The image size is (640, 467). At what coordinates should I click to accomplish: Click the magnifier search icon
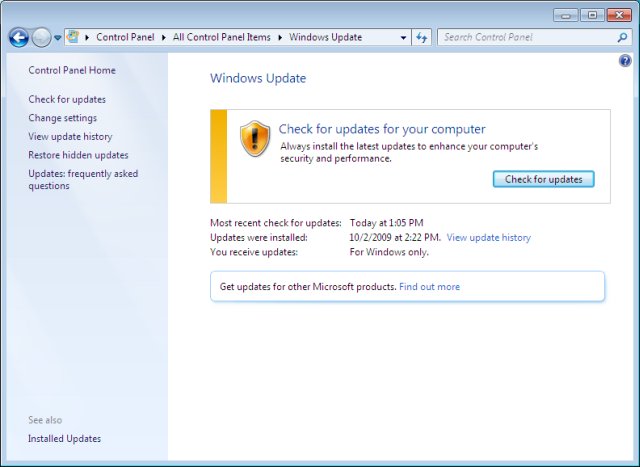[x=622, y=37]
